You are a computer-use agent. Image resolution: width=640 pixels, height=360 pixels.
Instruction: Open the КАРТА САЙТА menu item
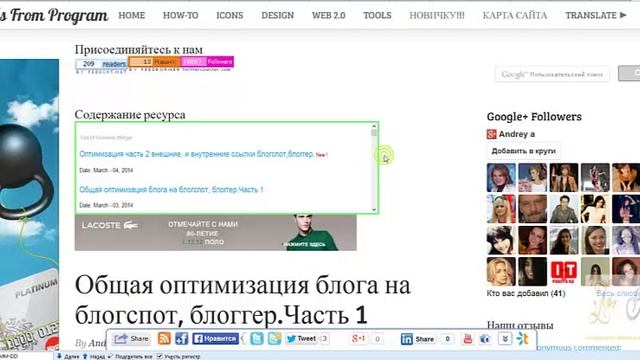pos(515,16)
